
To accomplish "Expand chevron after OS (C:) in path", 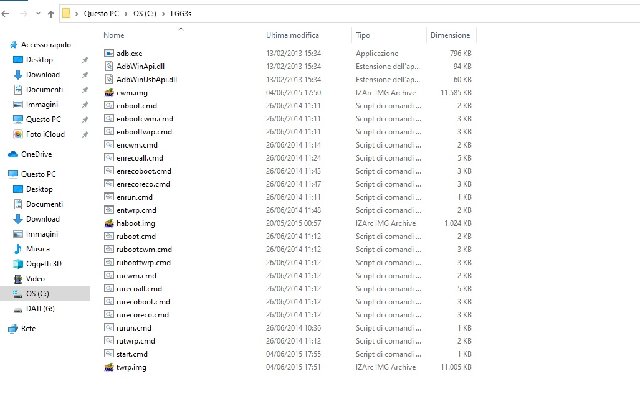I will (x=163, y=13).
